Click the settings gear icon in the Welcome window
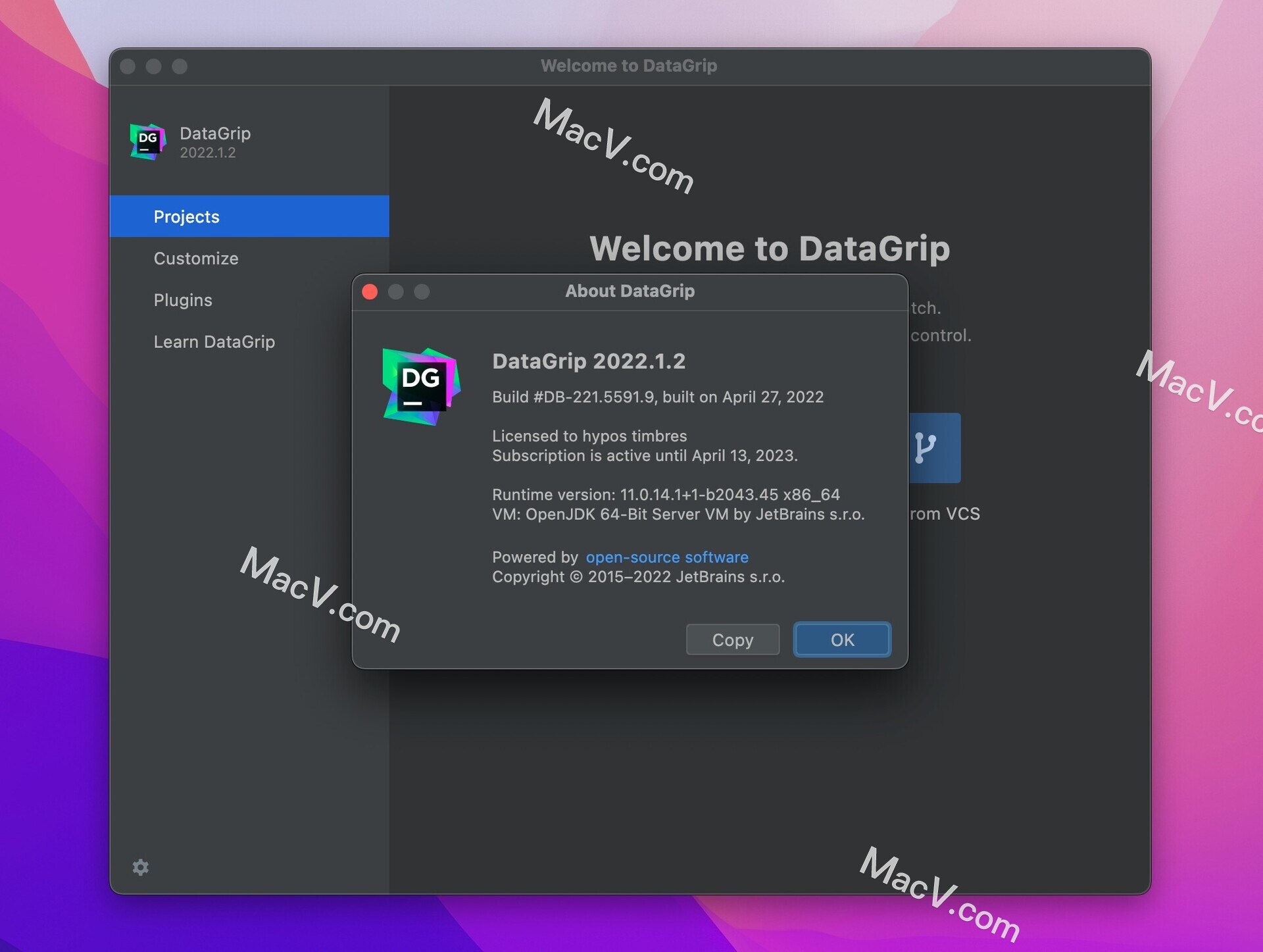The height and width of the screenshot is (952, 1263). click(140, 867)
